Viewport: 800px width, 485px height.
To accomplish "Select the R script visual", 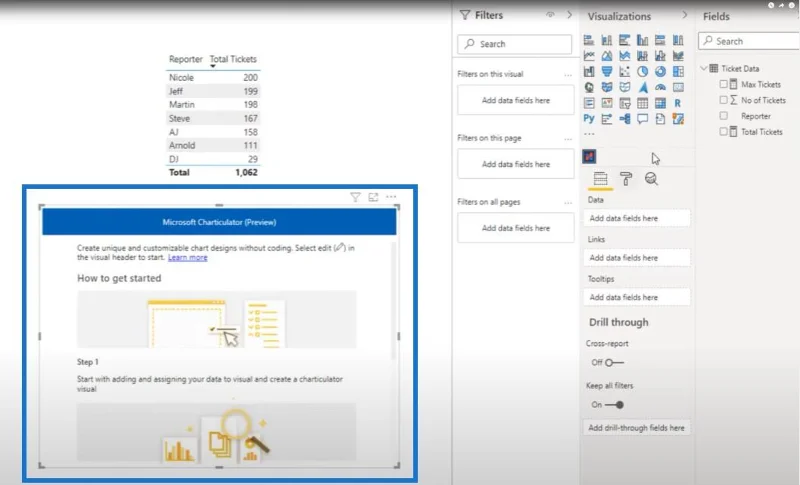I will point(678,104).
